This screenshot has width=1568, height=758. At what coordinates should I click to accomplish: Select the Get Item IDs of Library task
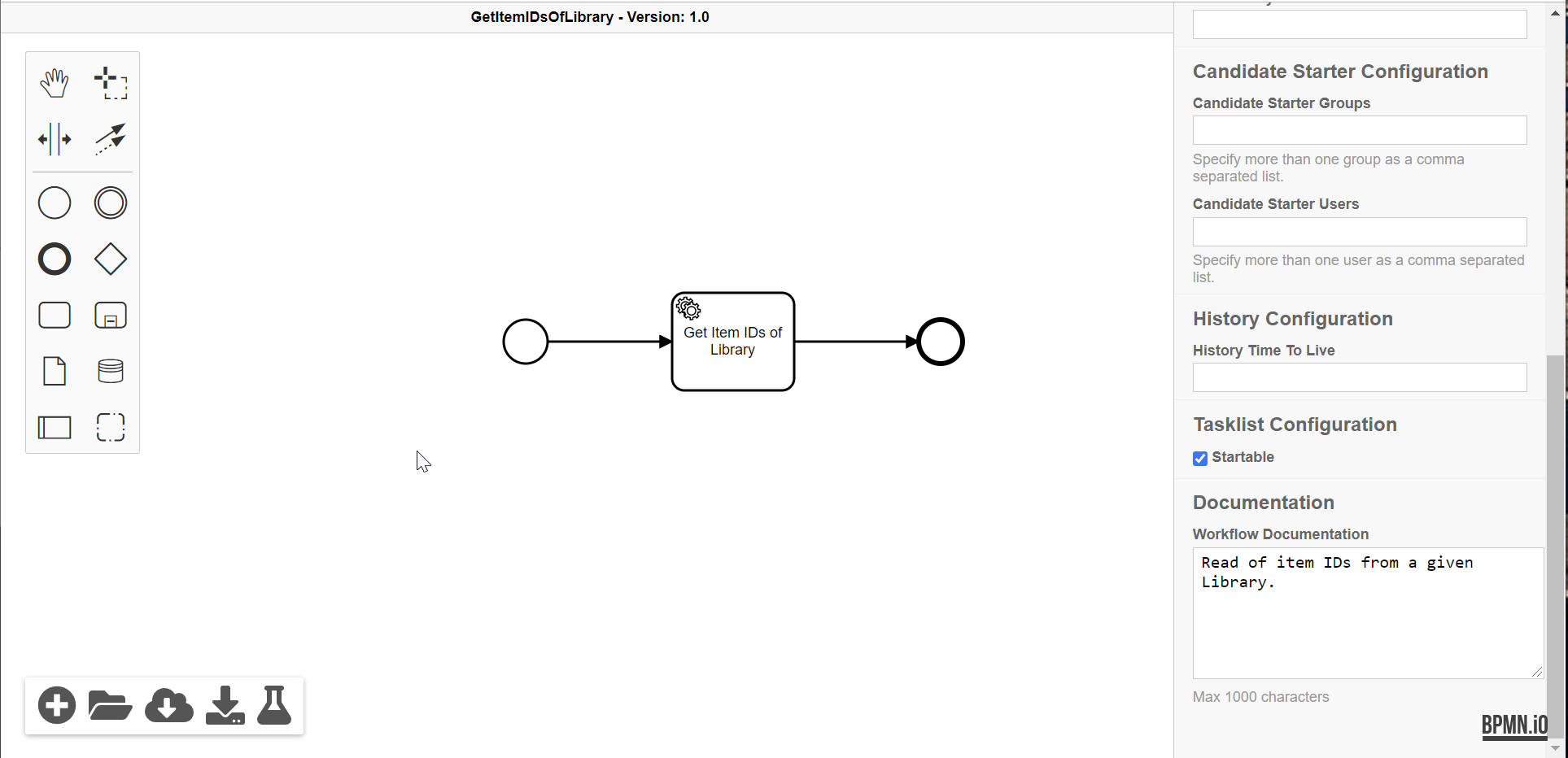(x=732, y=342)
